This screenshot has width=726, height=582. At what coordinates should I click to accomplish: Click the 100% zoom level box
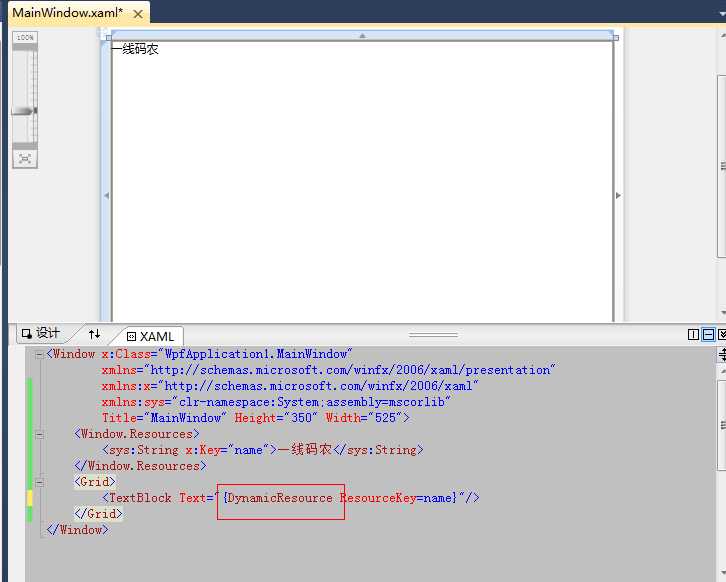[x=25, y=38]
